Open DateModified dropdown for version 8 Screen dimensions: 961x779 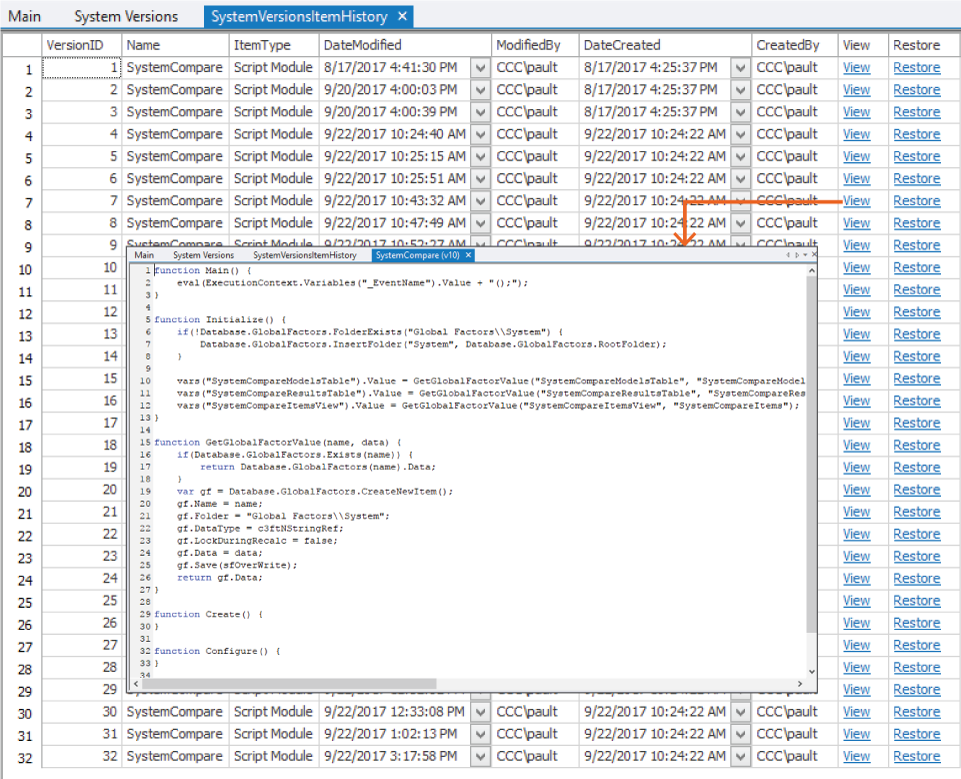(480, 223)
